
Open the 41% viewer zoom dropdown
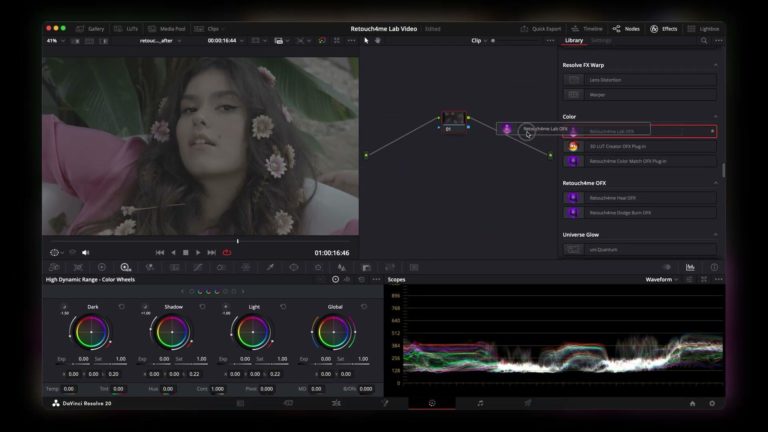55,41
